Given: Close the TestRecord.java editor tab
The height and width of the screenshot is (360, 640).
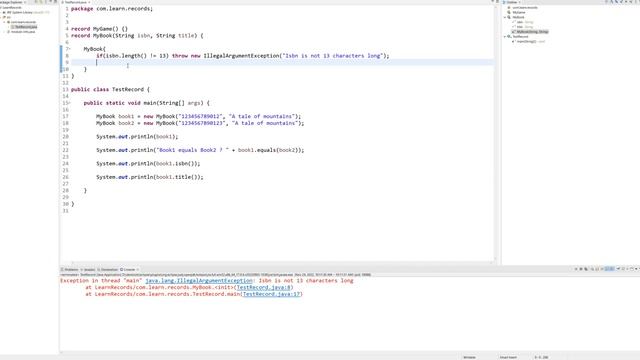Looking at the screenshot, I should pos(89,2).
